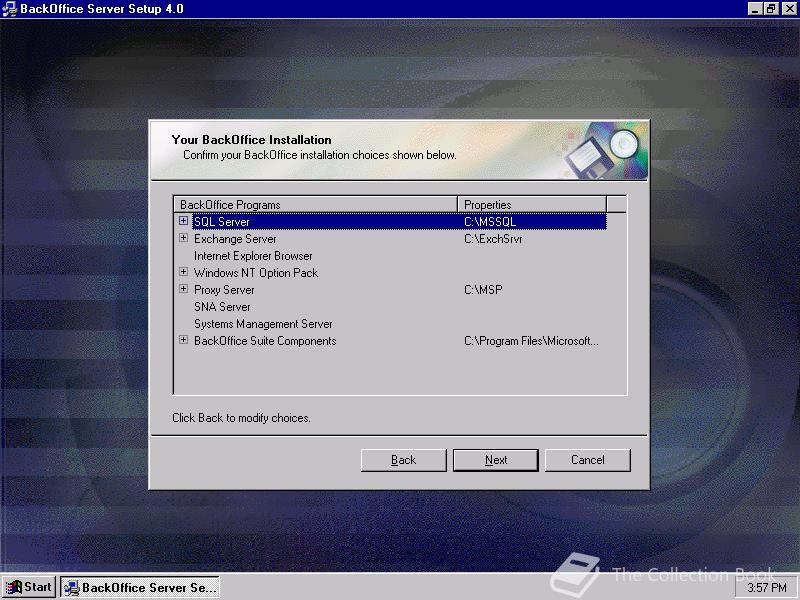Select Windows NT Option Pack entry
Viewport: 800px width, 600px height.
tap(256, 273)
